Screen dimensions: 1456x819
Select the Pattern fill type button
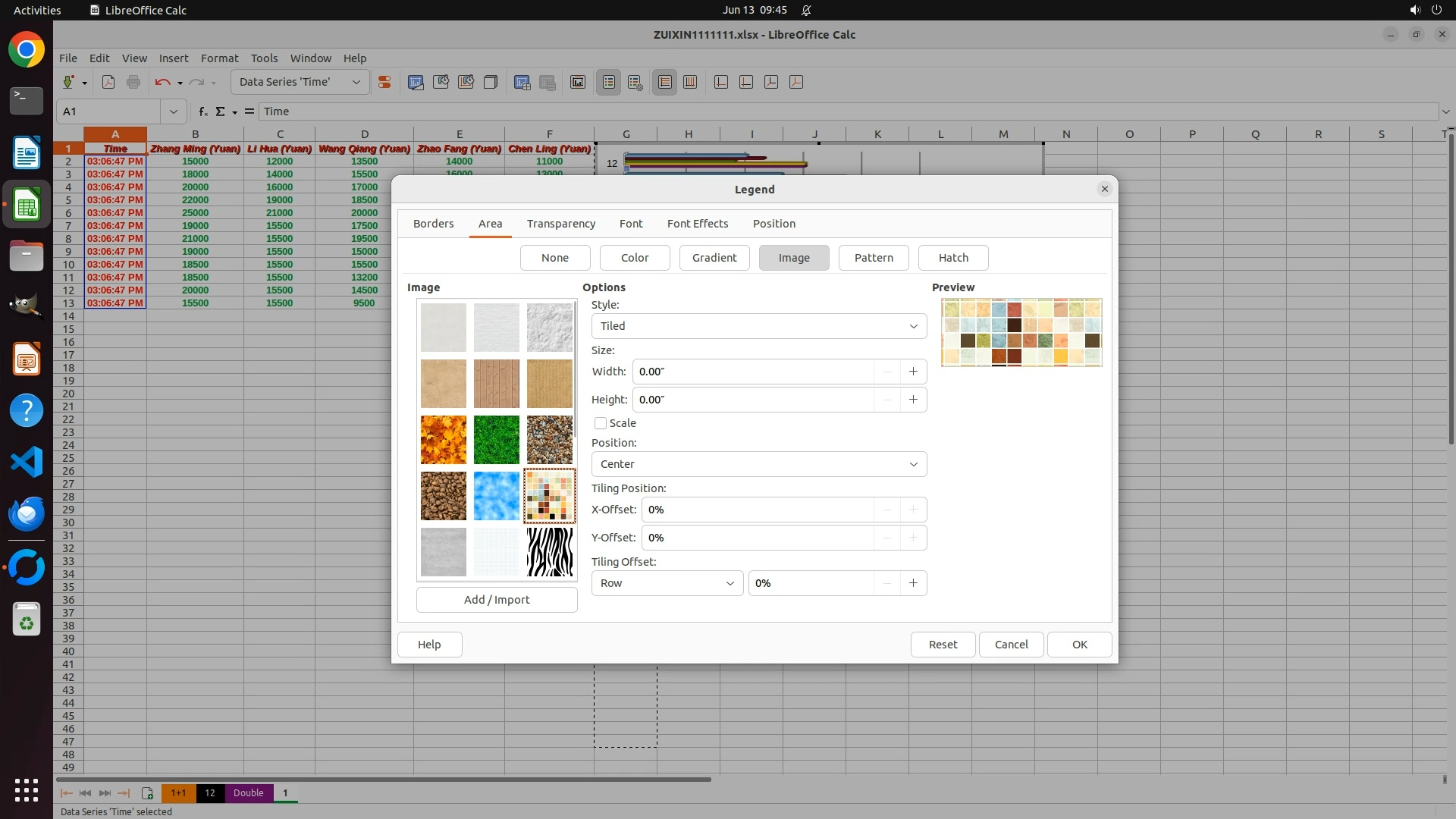pos(874,258)
